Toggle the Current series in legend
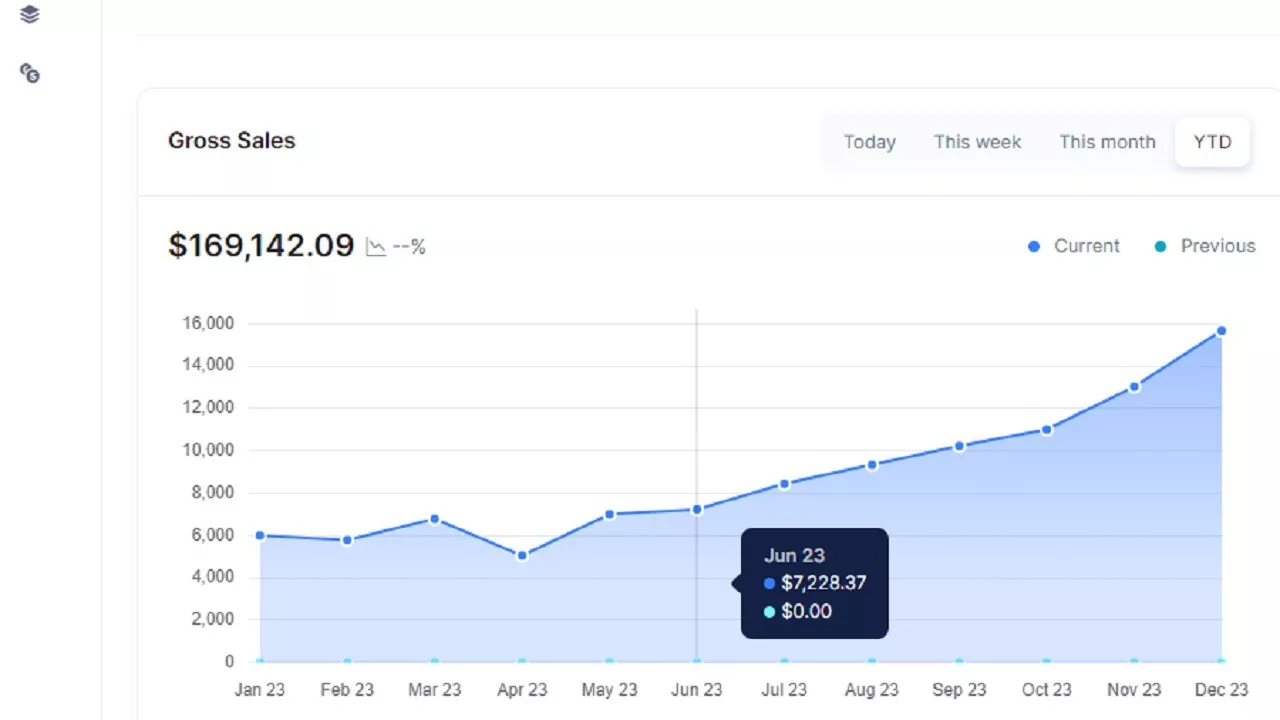The height and width of the screenshot is (720, 1280). click(x=1075, y=246)
